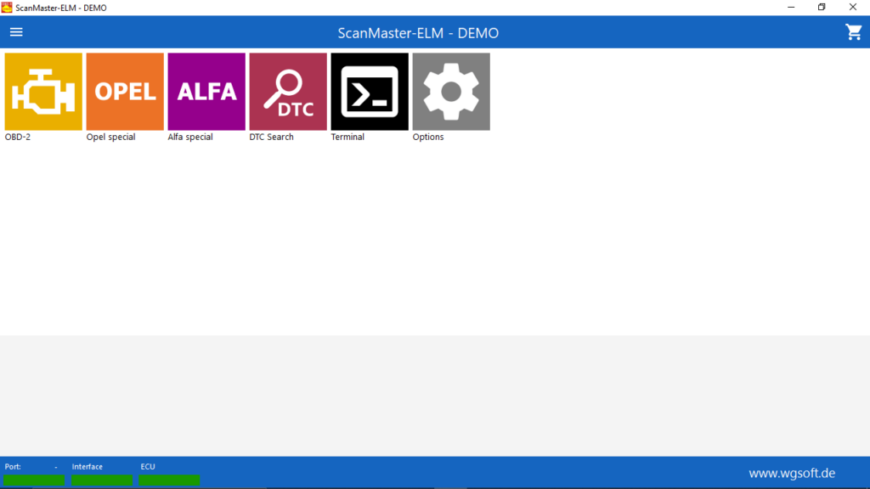Click the Options label text
Image resolution: width=870 pixels, height=489 pixels.
pos(428,137)
